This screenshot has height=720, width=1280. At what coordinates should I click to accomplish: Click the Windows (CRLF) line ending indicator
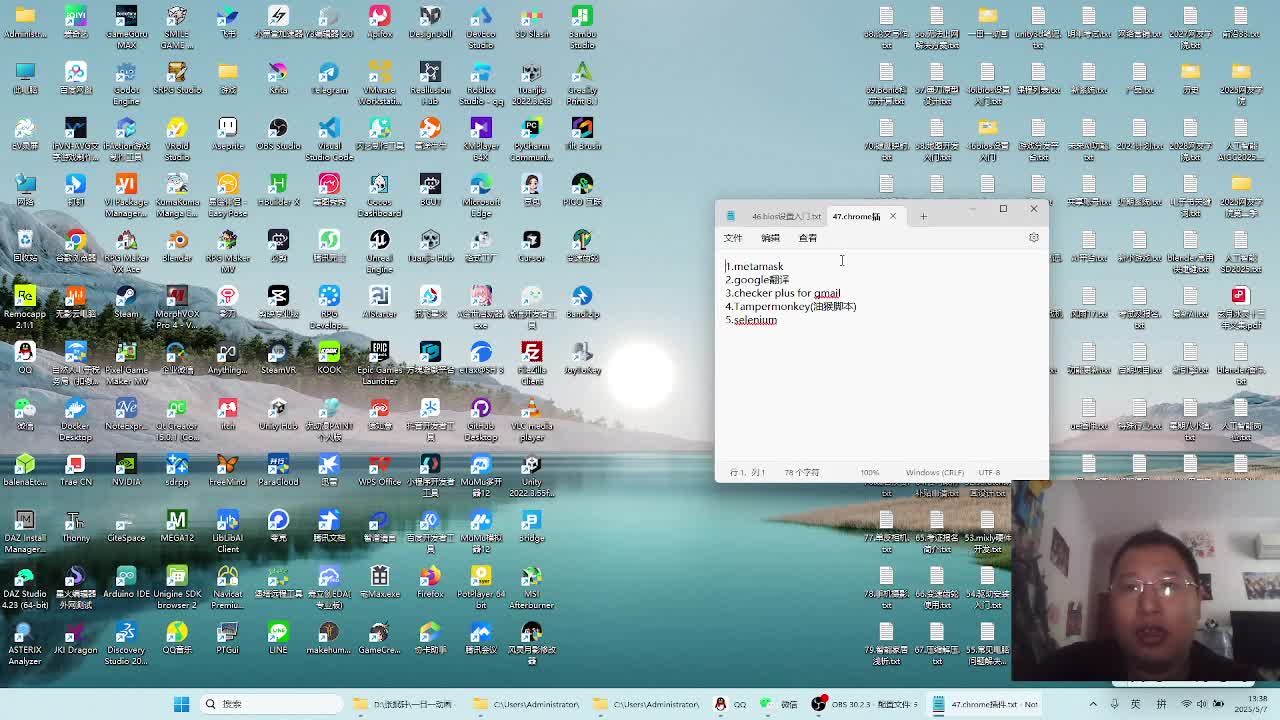[934, 473]
